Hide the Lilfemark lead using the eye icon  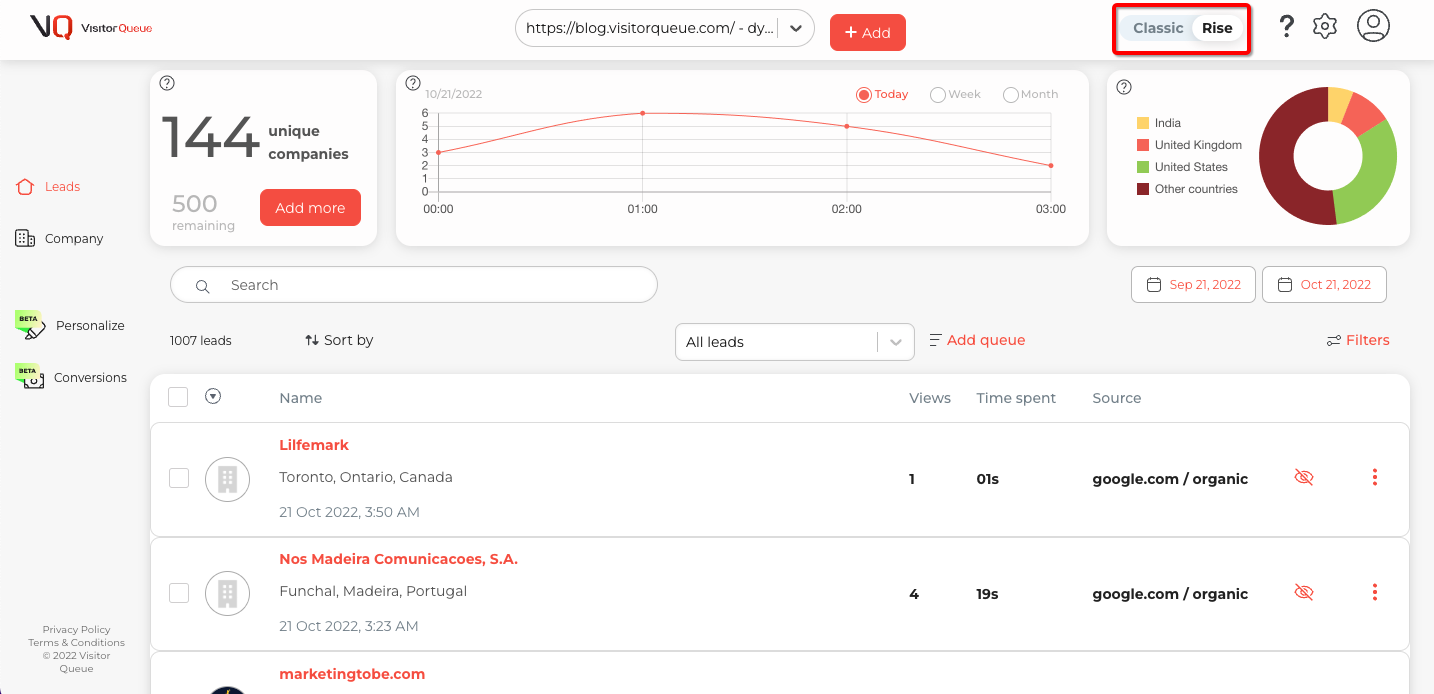pyautogui.click(x=1304, y=477)
